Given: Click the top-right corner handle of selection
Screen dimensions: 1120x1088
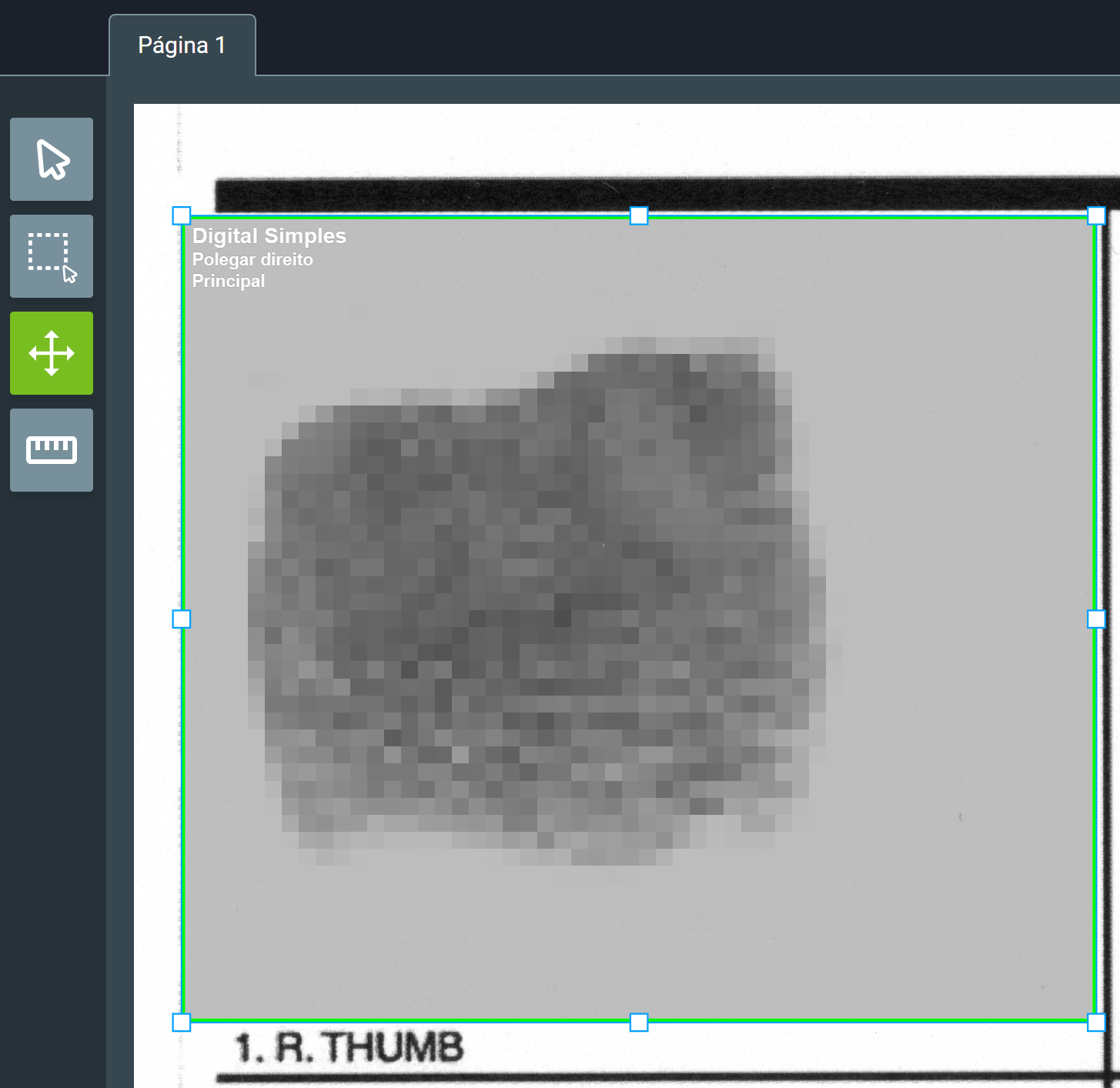Looking at the screenshot, I should pyautogui.click(x=1096, y=215).
